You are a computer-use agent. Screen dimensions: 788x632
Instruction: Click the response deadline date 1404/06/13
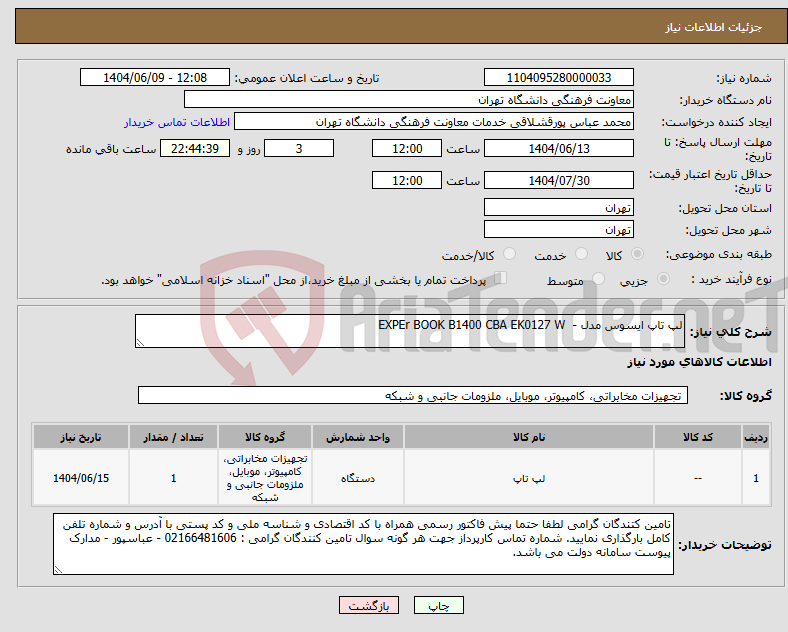tap(558, 148)
